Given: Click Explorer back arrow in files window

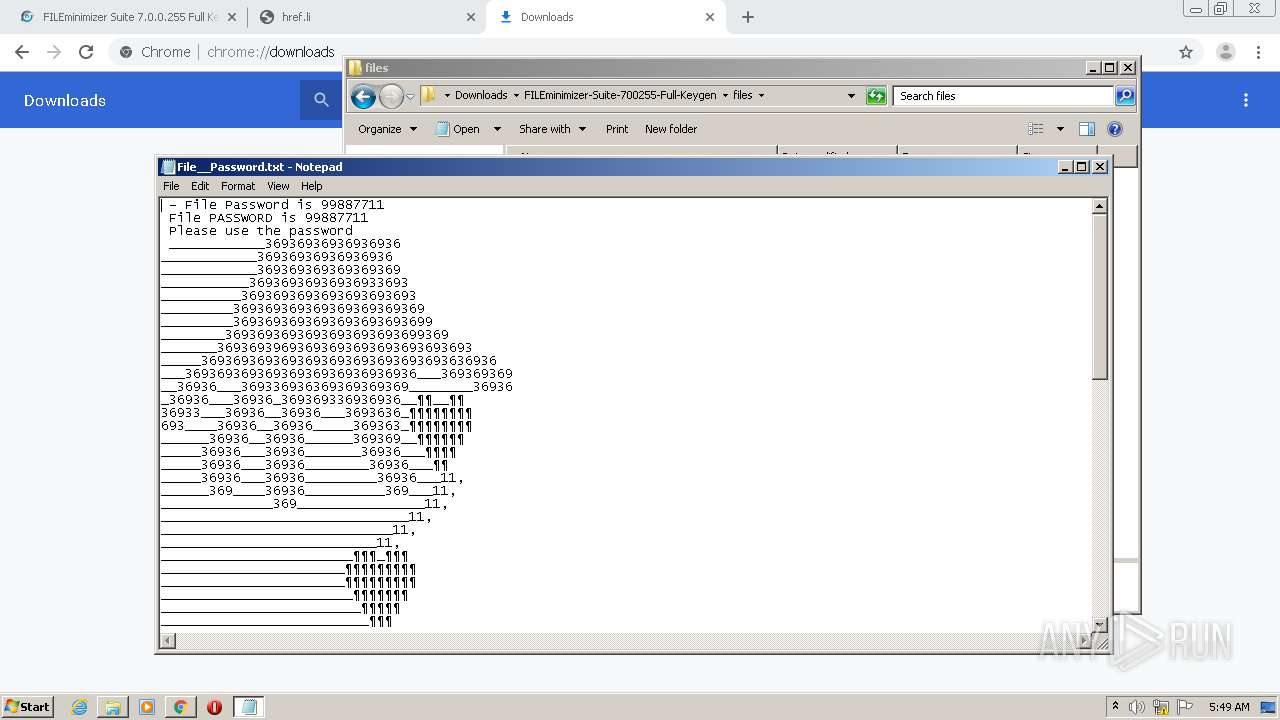Looking at the screenshot, I should point(363,96).
